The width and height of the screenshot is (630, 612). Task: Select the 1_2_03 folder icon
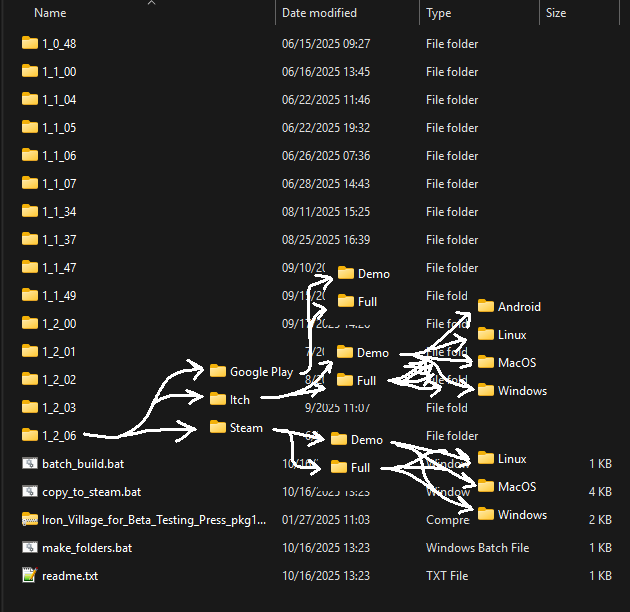click(30, 407)
